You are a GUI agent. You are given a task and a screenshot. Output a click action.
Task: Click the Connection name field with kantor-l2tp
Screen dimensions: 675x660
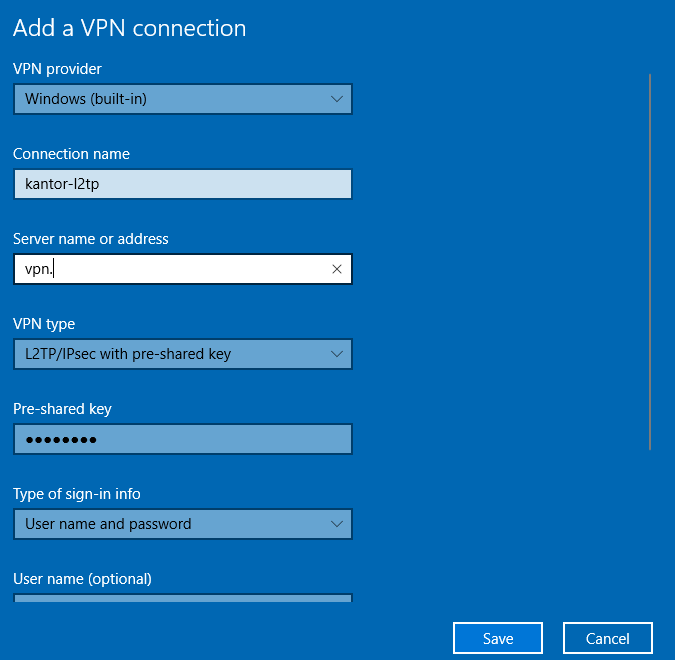pyautogui.click(x=183, y=184)
